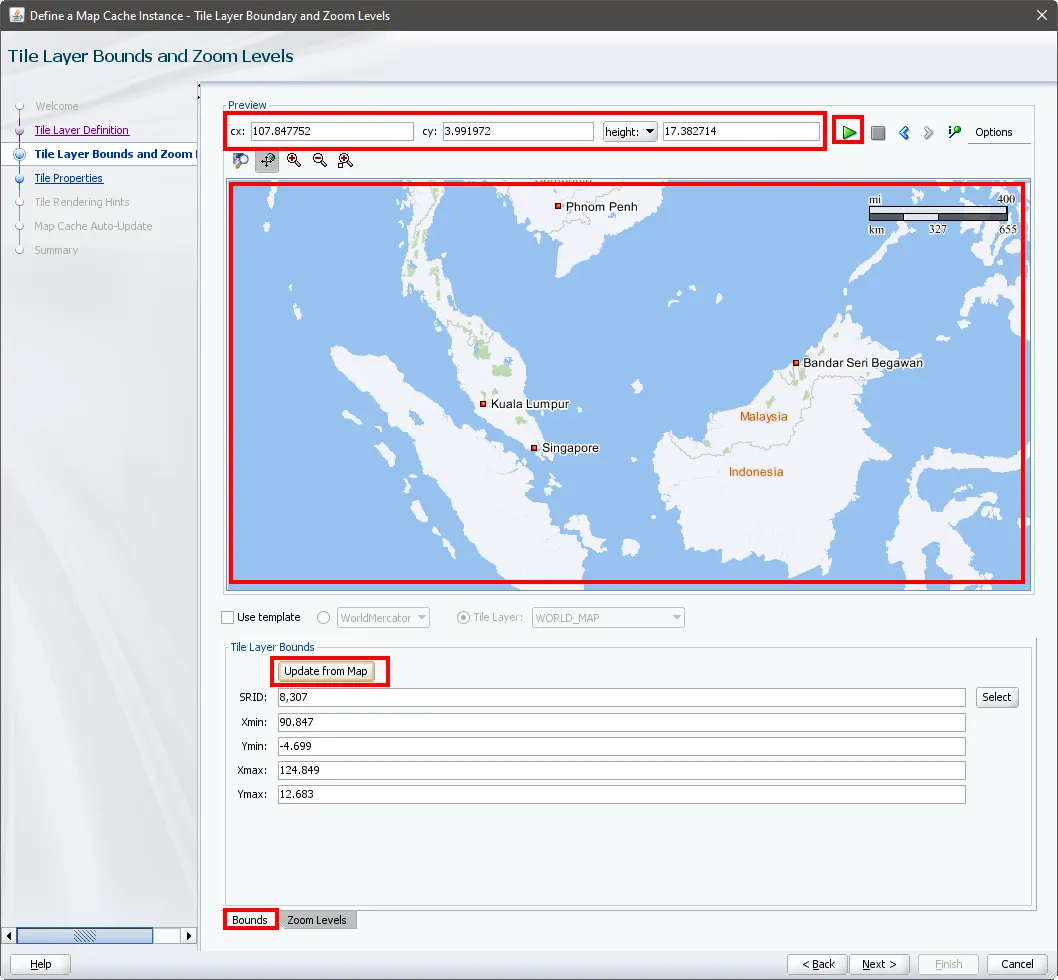Open the WorldMercator template dropdown
Image resolution: width=1058 pixels, height=980 pixels.
(x=383, y=618)
